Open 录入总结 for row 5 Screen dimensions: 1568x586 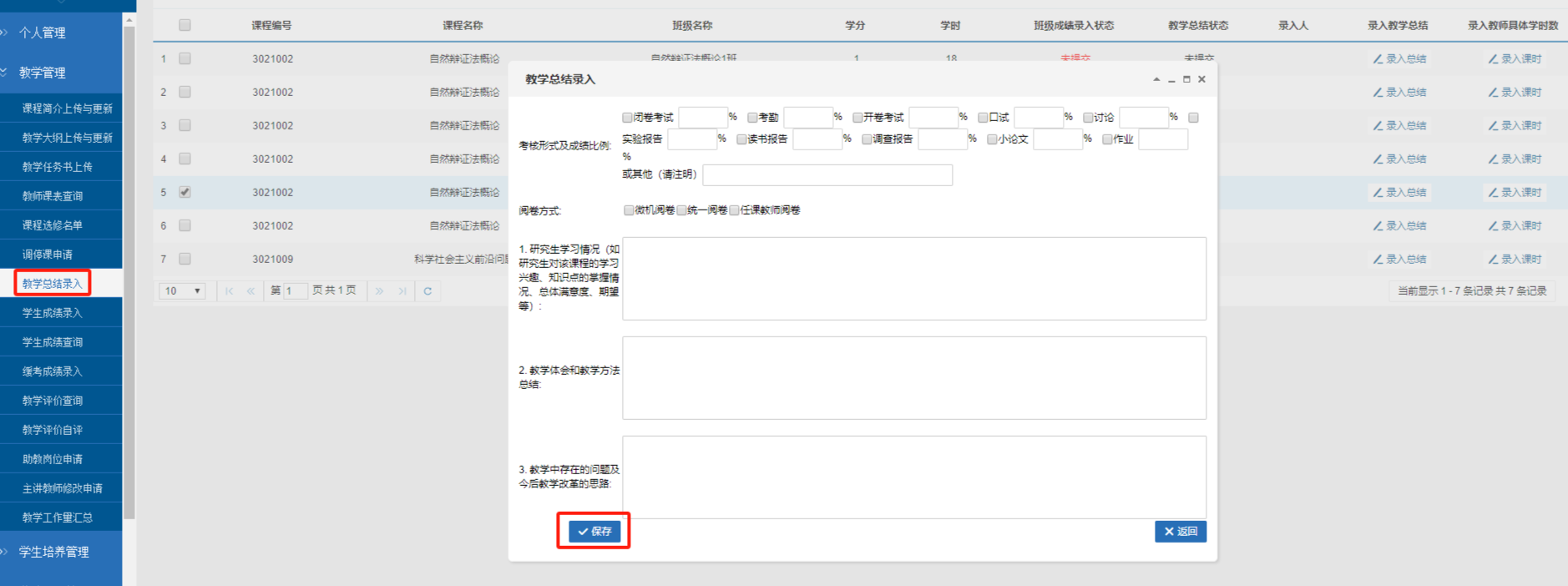[x=1400, y=192]
